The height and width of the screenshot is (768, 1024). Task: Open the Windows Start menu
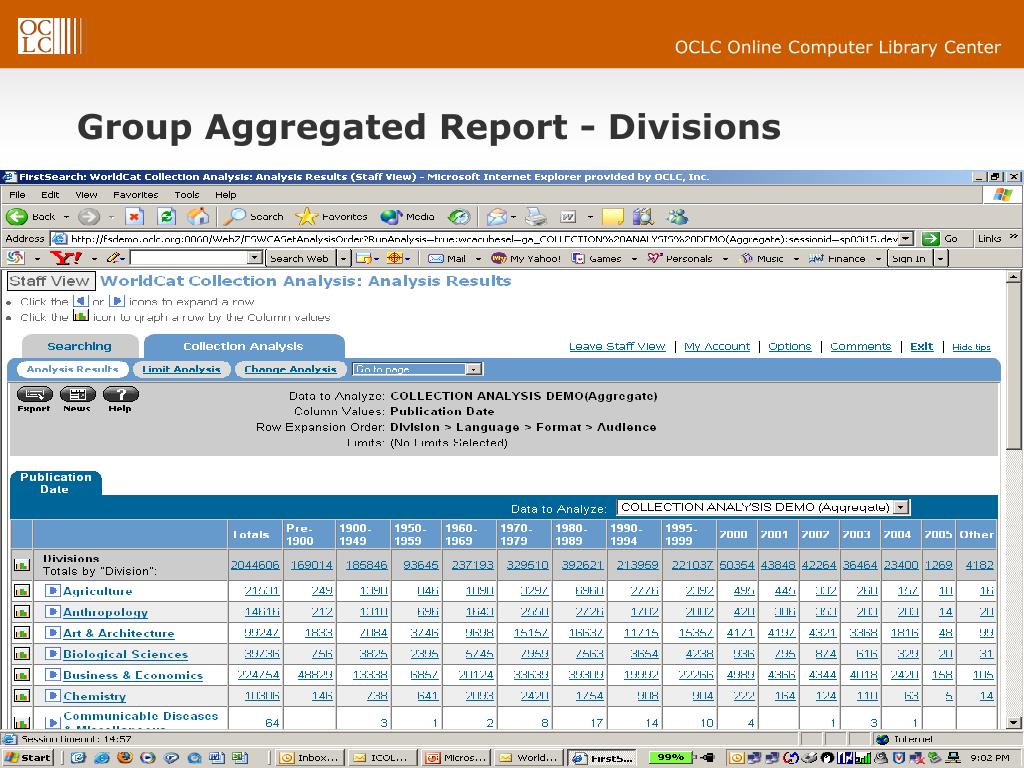(27, 758)
